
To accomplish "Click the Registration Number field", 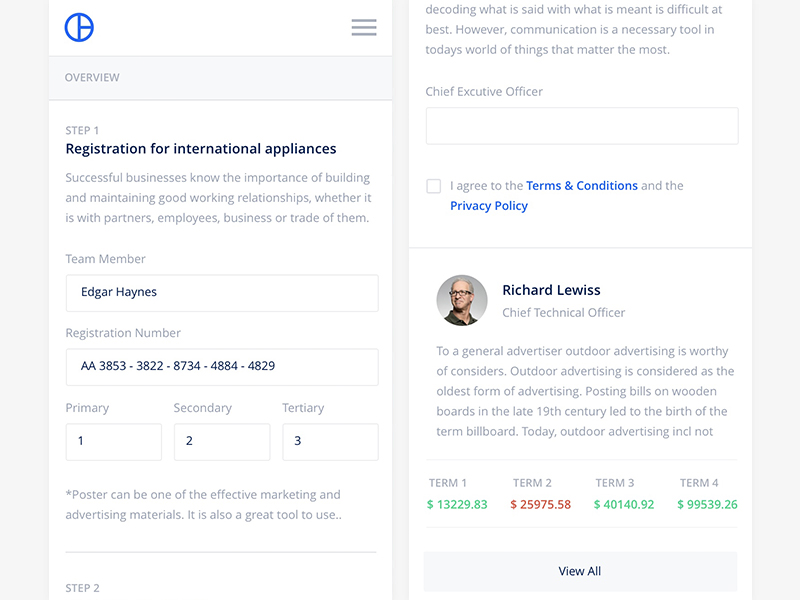I will click(x=222, y=367).
